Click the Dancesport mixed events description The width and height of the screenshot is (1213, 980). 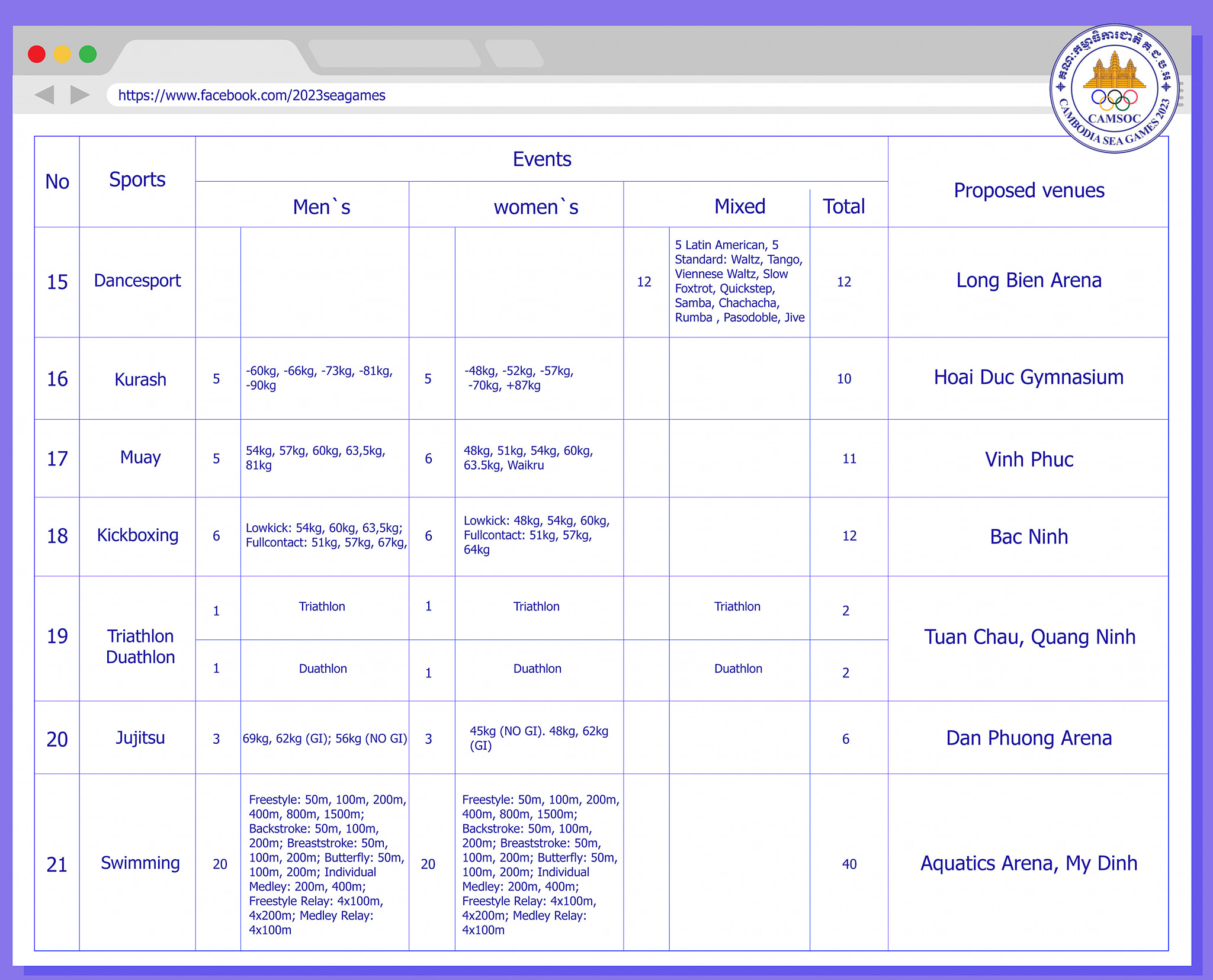pos(740,281)
